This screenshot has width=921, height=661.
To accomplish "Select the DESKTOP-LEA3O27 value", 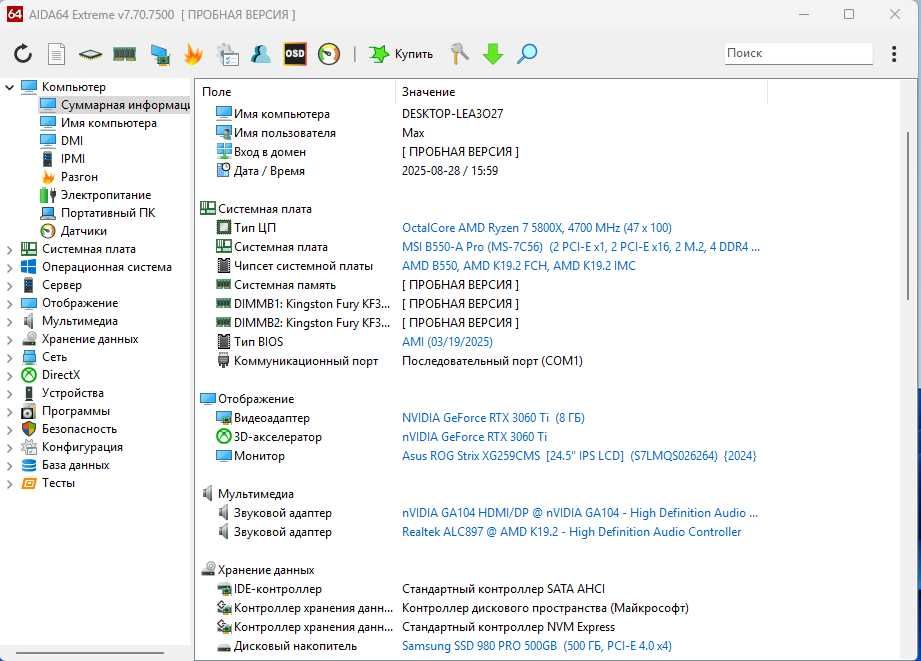I will point(452,114).
